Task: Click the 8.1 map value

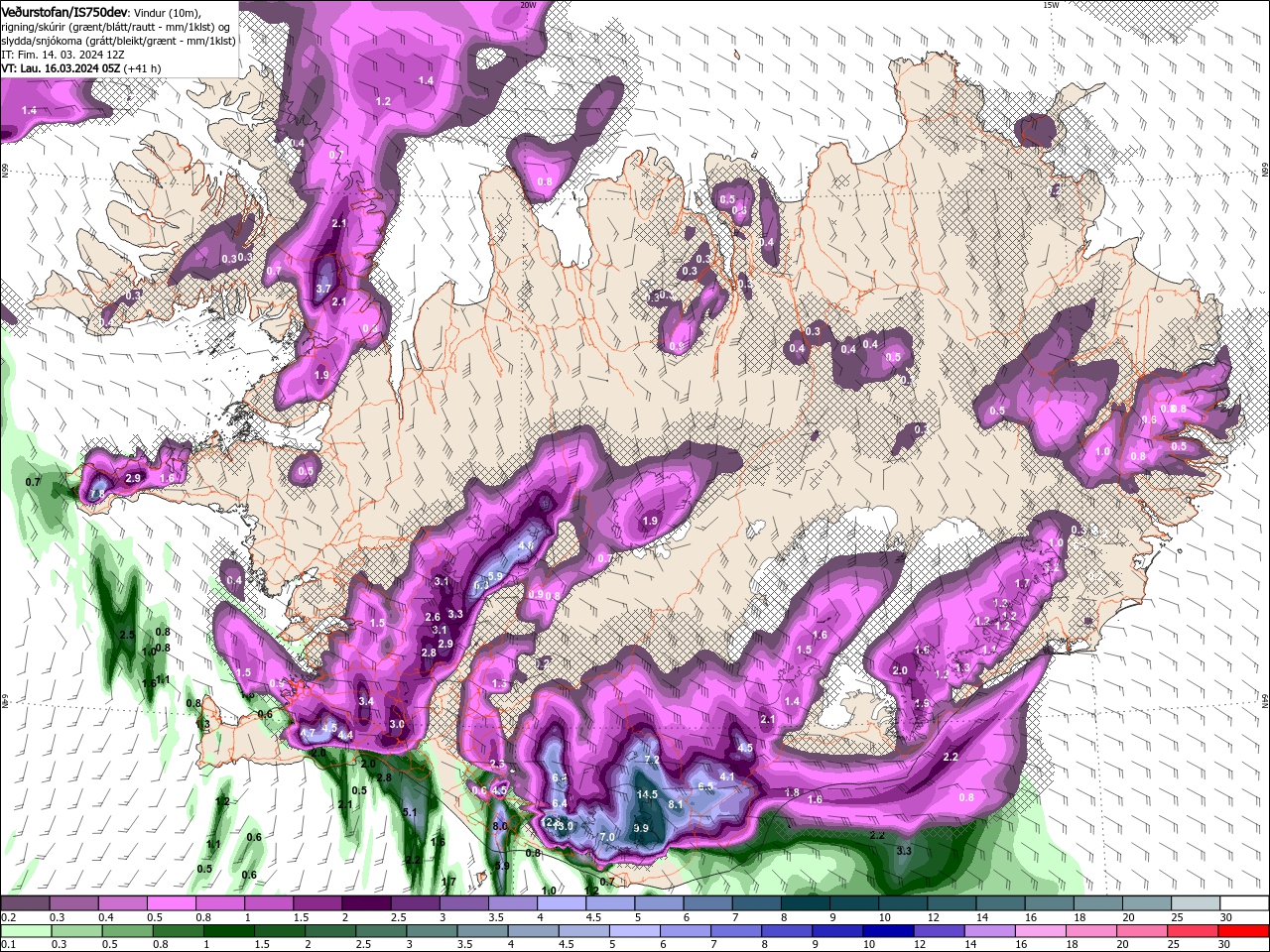Action: coord(676,804)
